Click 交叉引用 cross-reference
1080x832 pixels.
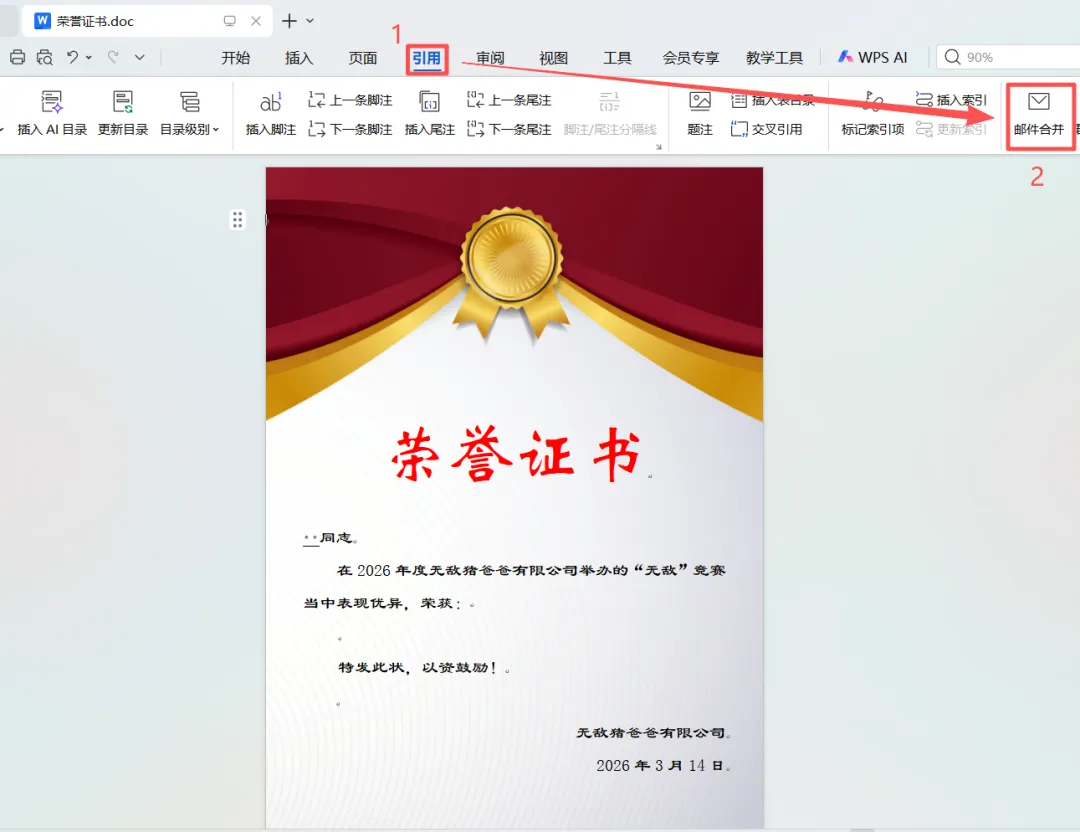767,129
